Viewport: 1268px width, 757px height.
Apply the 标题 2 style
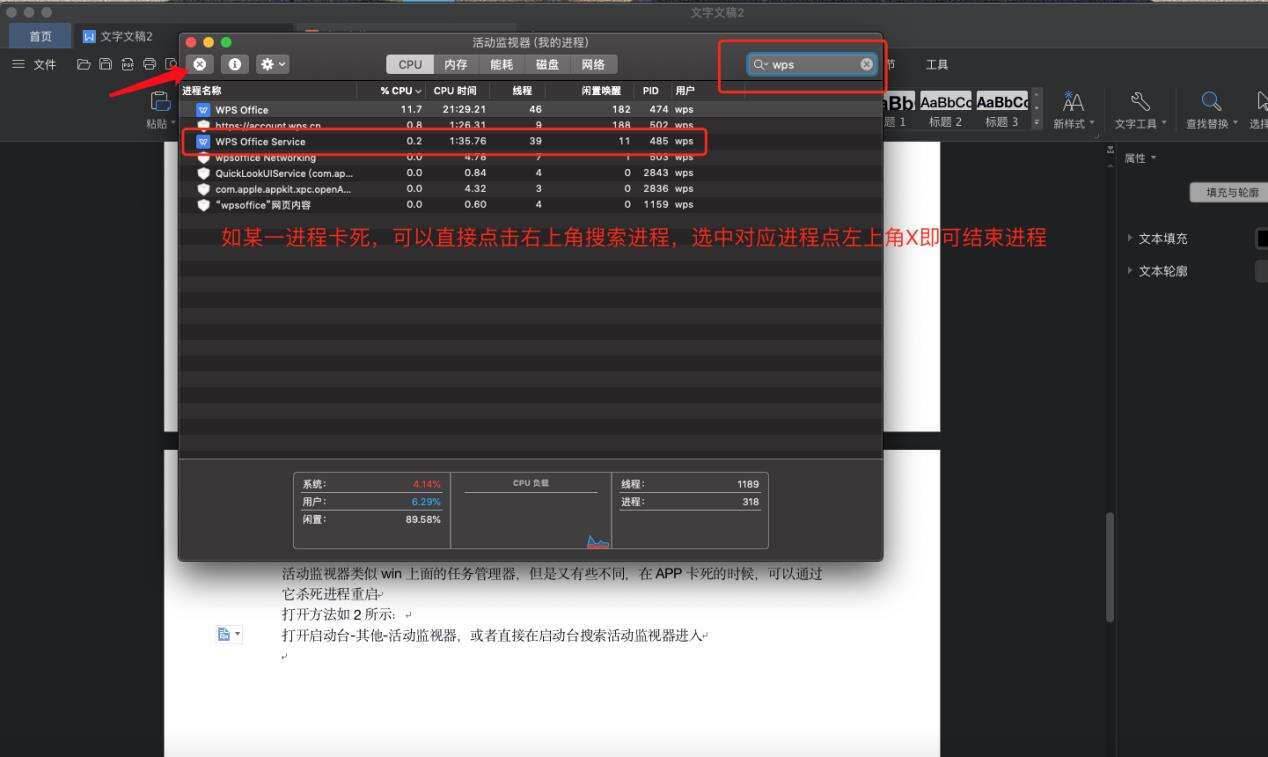click(945, 110)
